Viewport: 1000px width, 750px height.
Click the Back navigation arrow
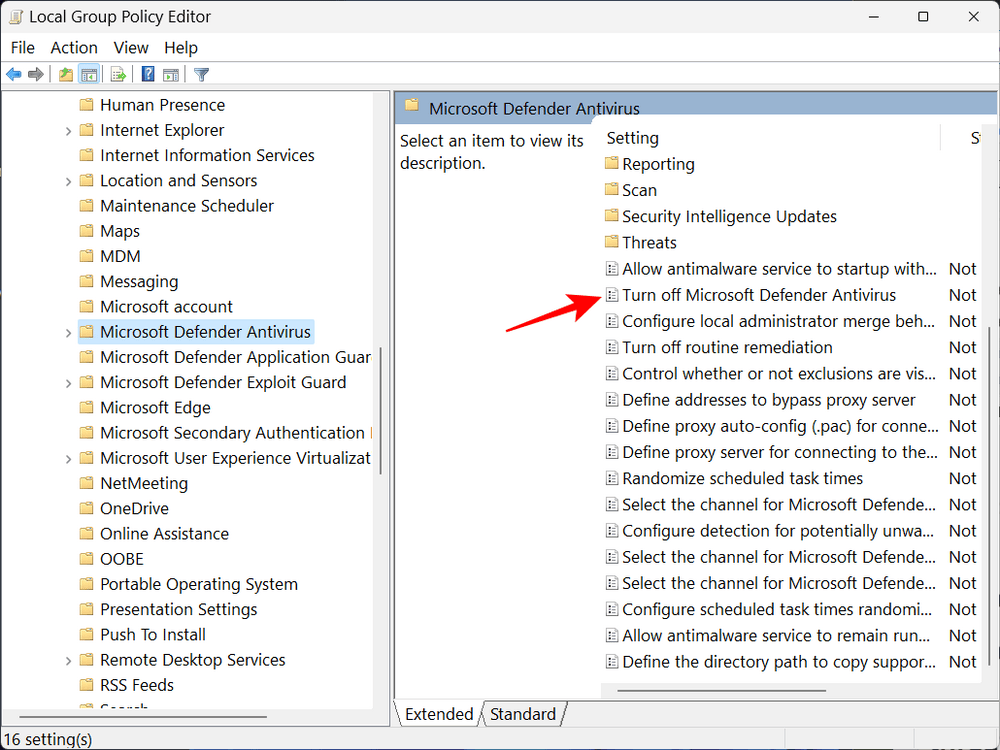pos(13,74)
